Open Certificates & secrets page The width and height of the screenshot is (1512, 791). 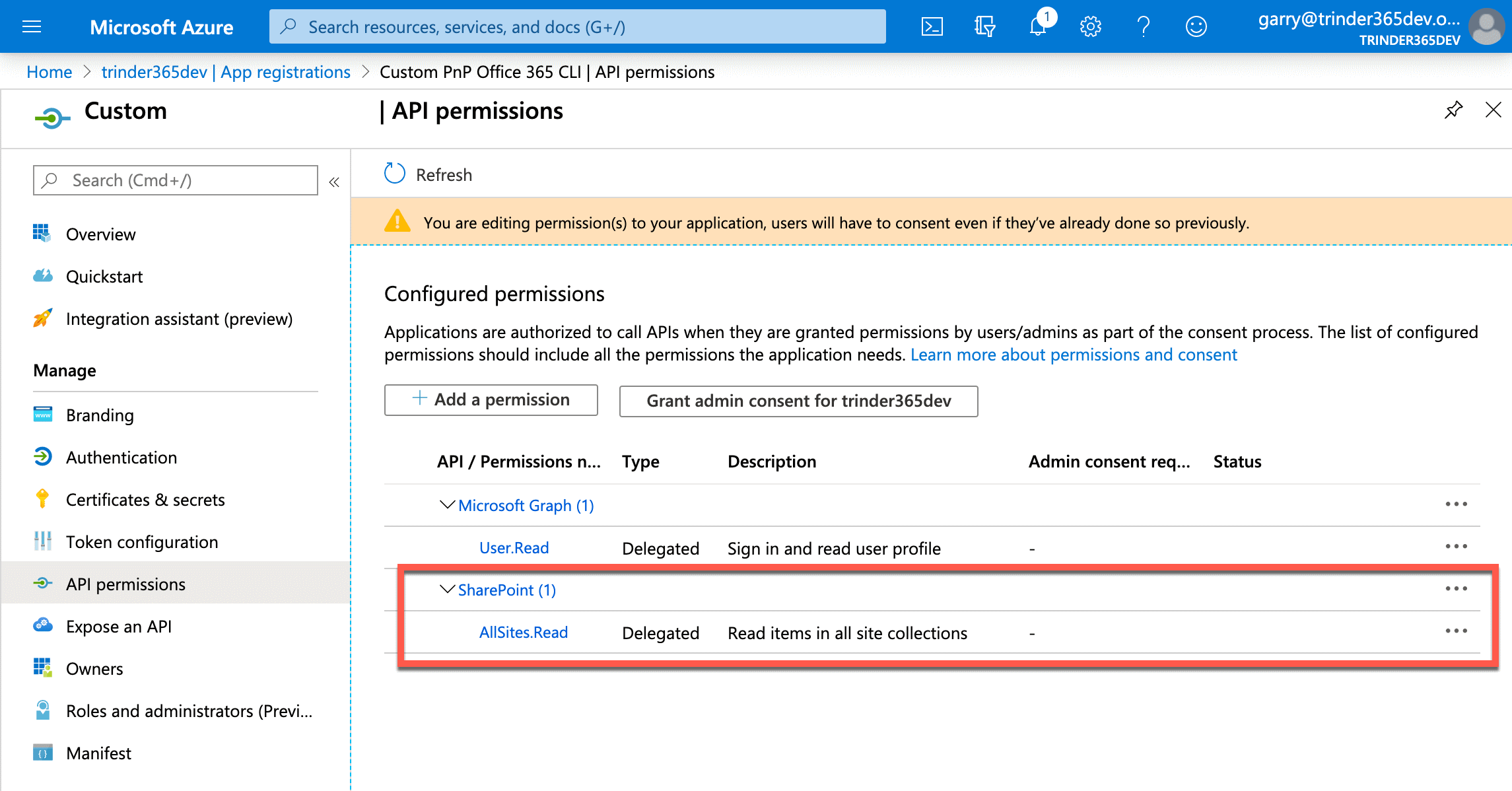pyautogui.click(x=145, y=500)
